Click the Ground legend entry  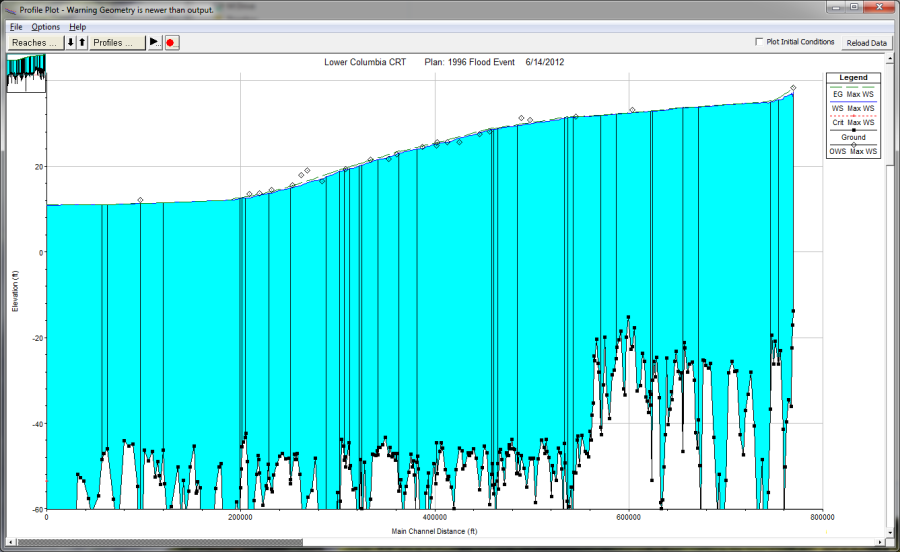click(853, 137)
